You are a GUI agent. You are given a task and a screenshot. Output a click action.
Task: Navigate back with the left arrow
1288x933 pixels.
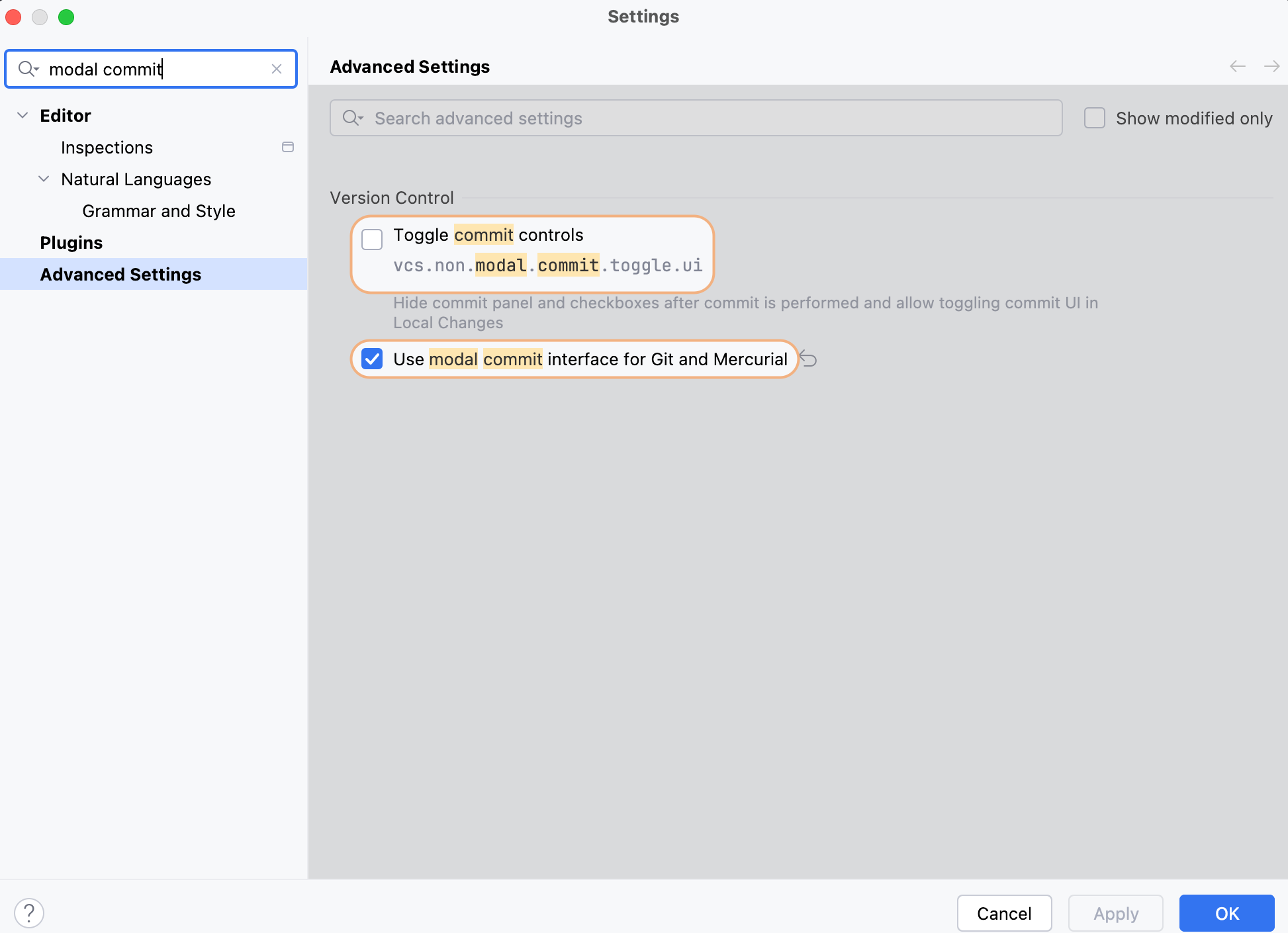(x=1237, y=67)
